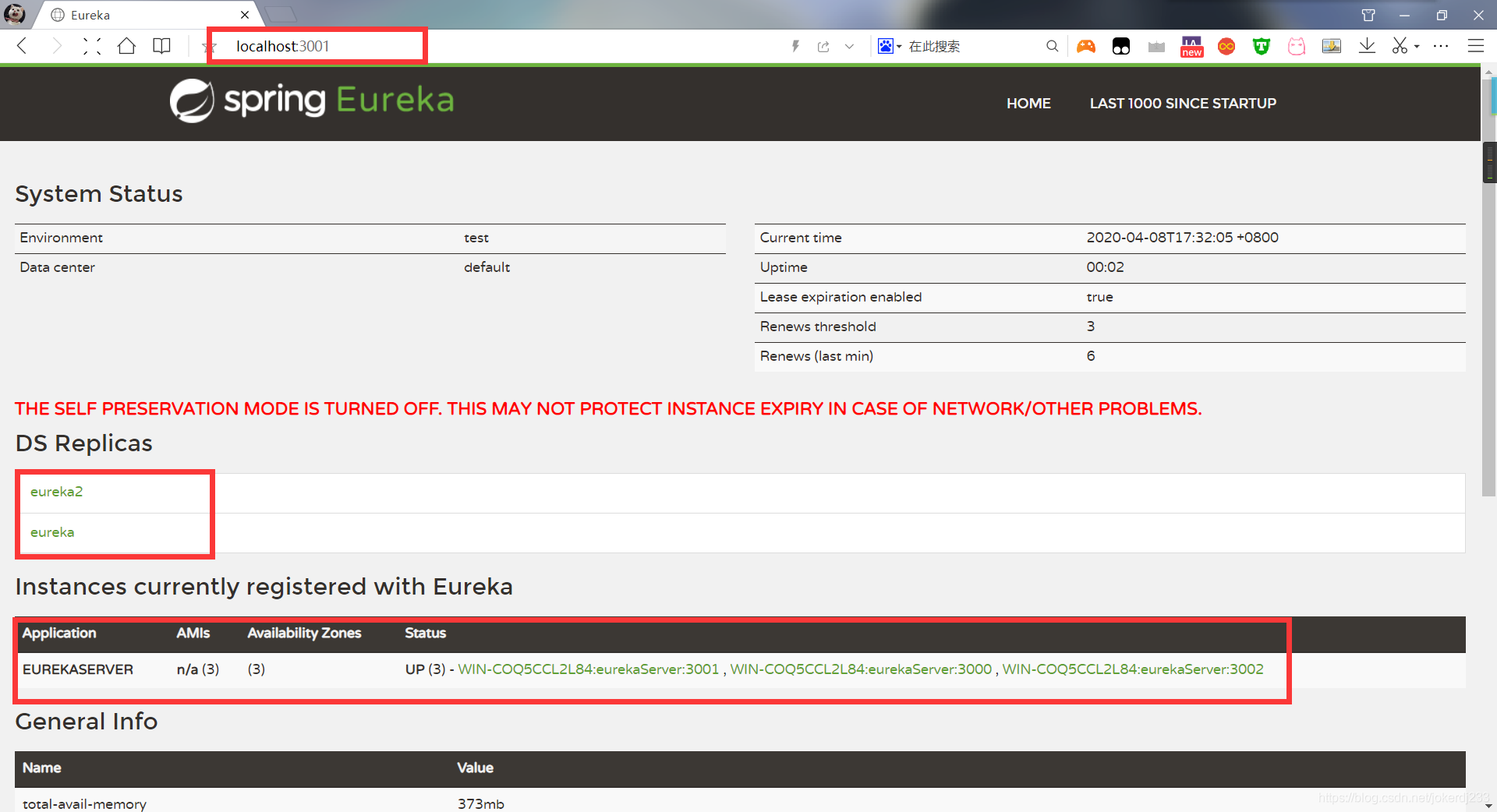Open the eureka2 replica link
The height and width of the screenshot is (812, 1497).
point(56,492)
